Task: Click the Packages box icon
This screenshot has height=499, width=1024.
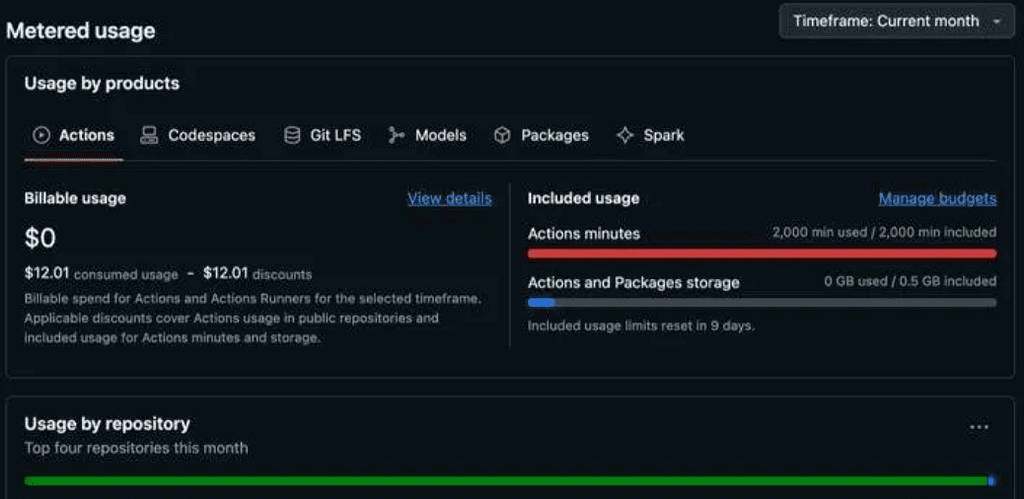Action: pyautogui.click(x=502, y=135)
